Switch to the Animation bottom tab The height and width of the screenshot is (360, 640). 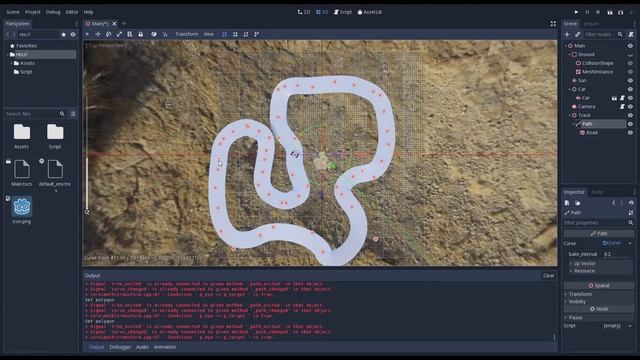165,347
